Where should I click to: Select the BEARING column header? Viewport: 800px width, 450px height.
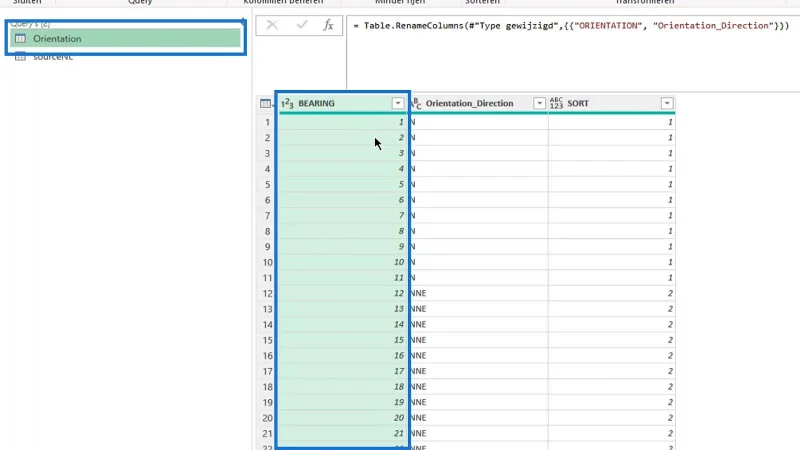(342, 103)
